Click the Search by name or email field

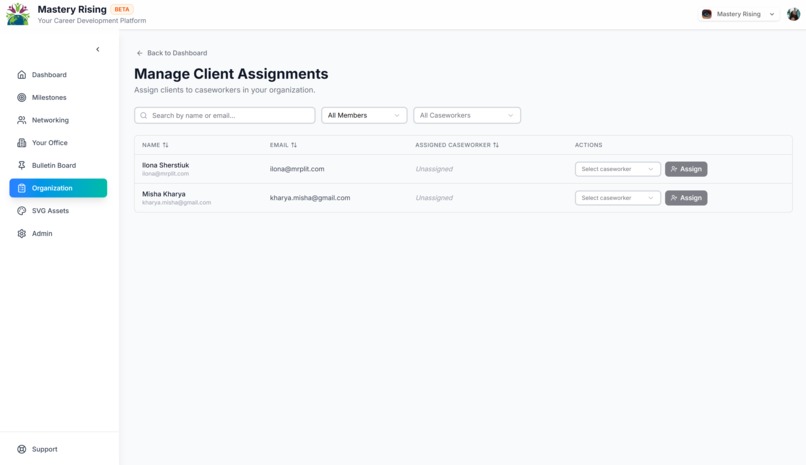pyautogui.click(x=225, y=115)
